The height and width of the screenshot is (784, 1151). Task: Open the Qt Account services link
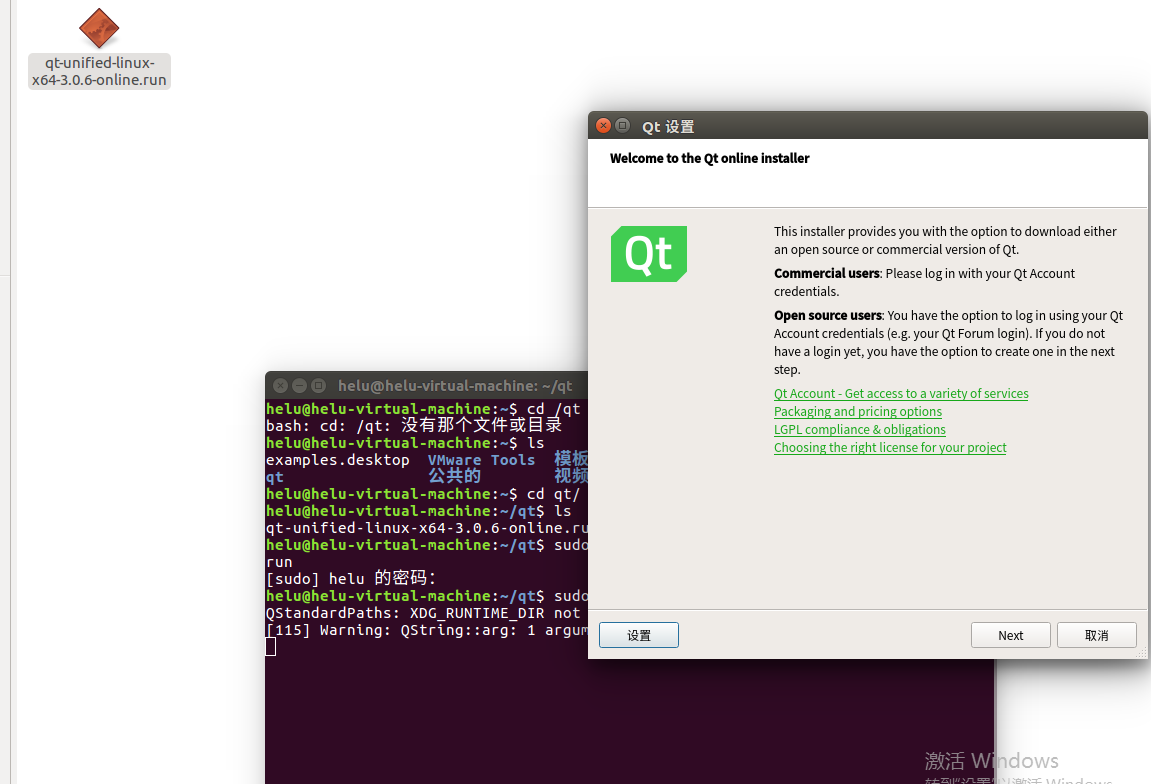901,393
